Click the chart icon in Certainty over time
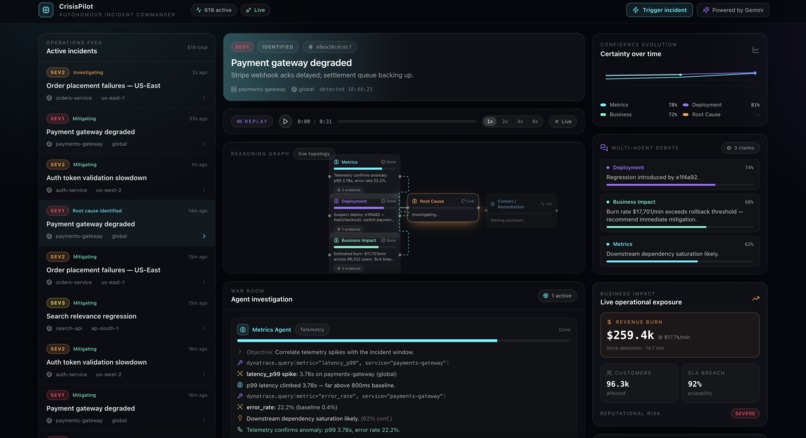This screenshot has height=438, width=806. 755,50
